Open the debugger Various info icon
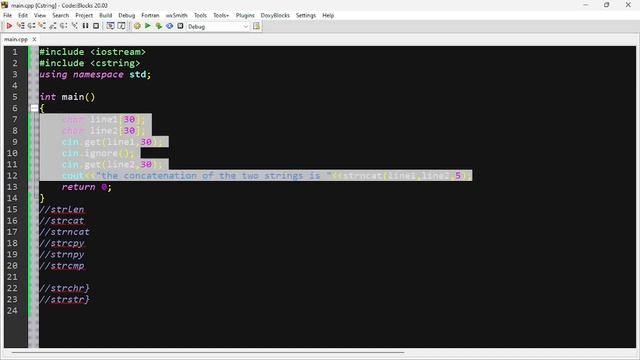Screen dimensions: 640x360 (x=121, y=26)
